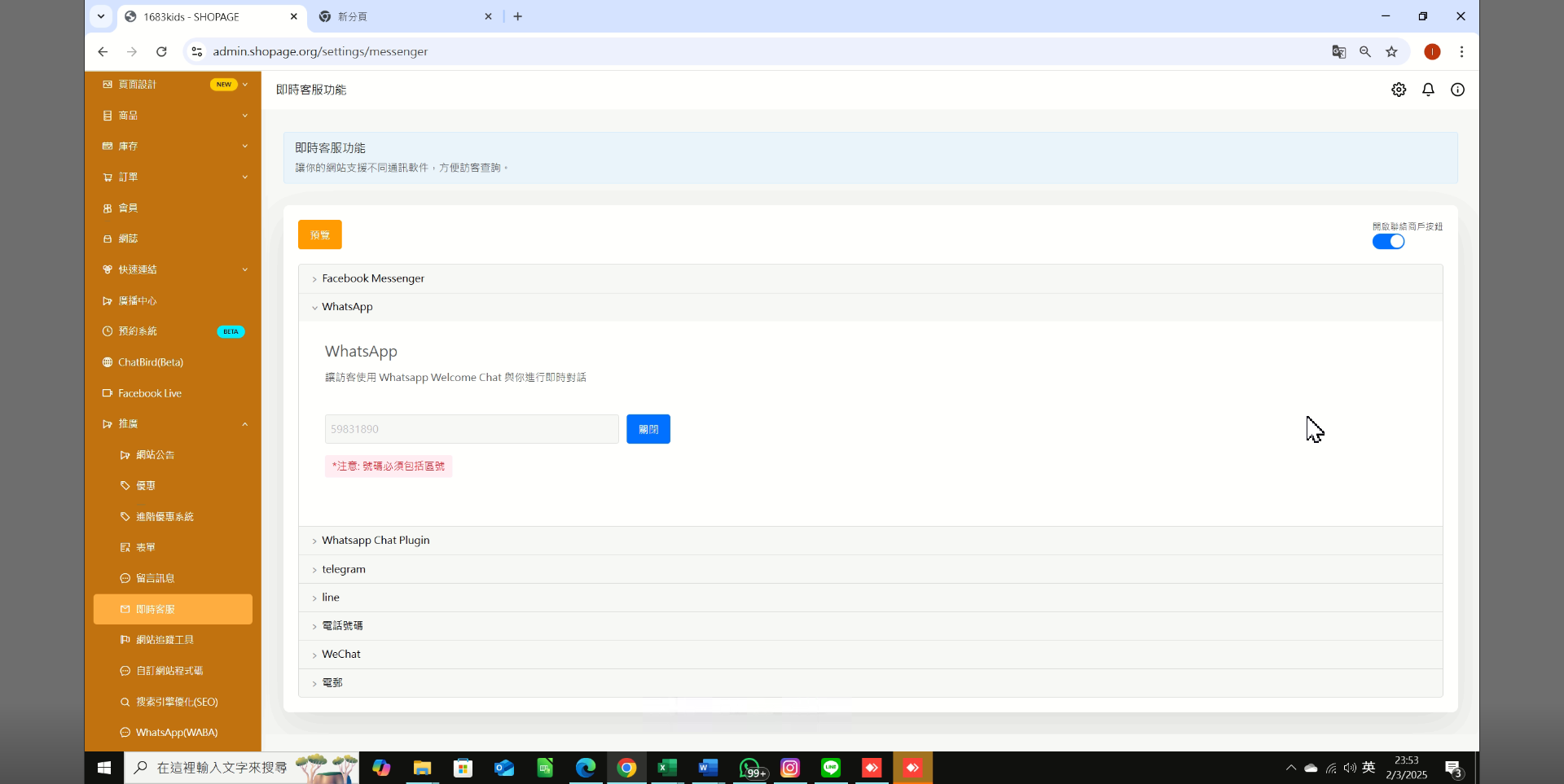1564x784 pixels.
Task: Open 頁面設計 in the sidebar
Action: (x=173, y=85)
